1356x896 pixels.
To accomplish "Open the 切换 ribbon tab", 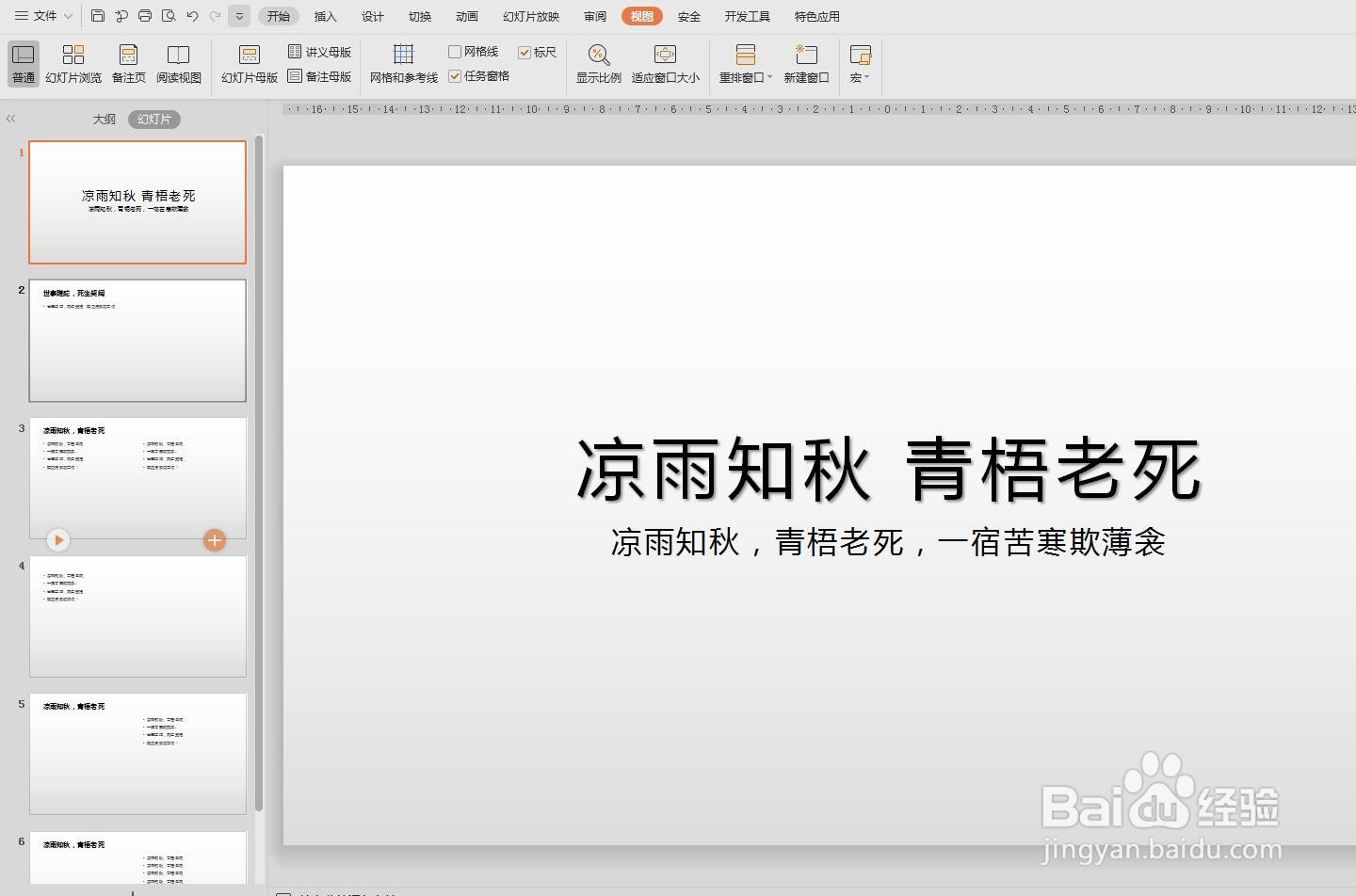I will coord(420,16).
